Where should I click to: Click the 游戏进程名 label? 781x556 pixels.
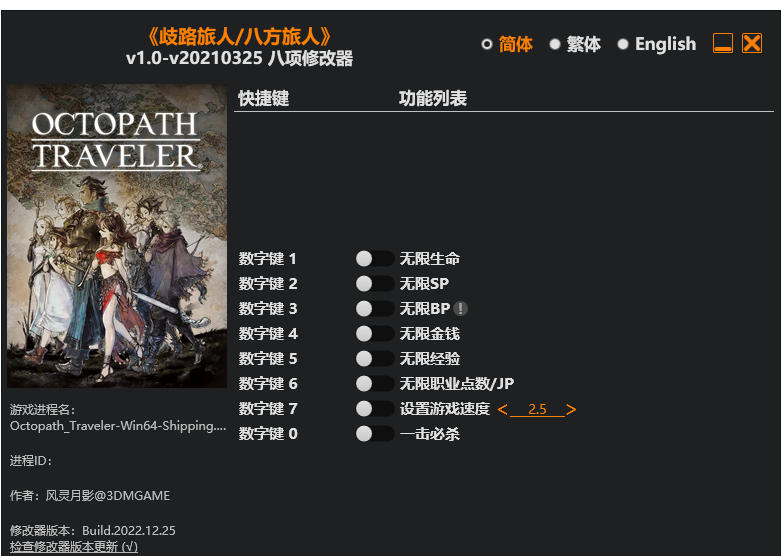click(x=43, y=410)
